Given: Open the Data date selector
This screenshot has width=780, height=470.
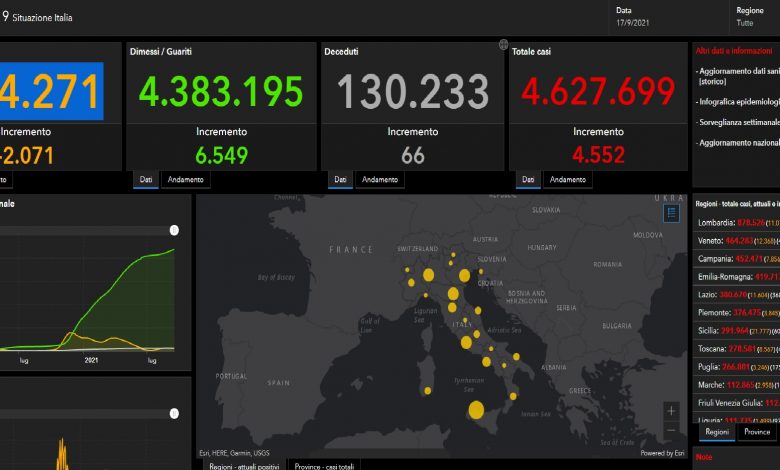Looking at the screenshot, I should point(632,20).
